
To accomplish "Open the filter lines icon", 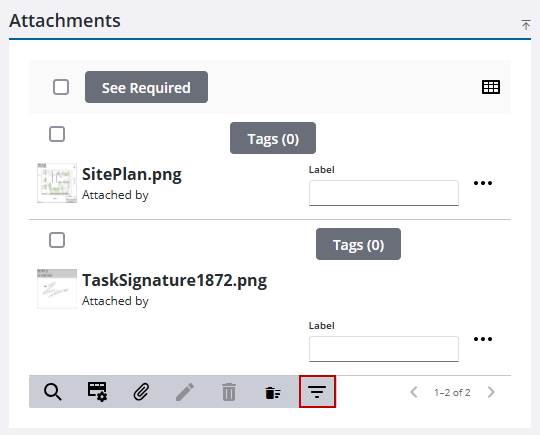I will (x=317, y=392).
